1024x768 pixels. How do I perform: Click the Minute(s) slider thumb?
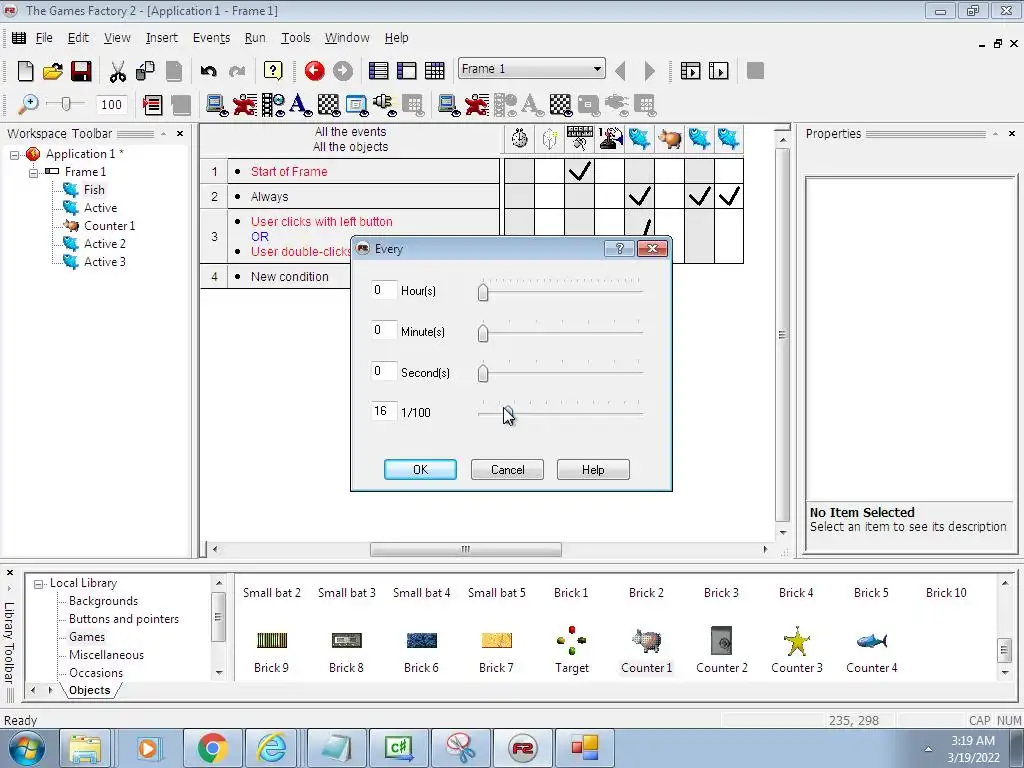pos(483,333)
